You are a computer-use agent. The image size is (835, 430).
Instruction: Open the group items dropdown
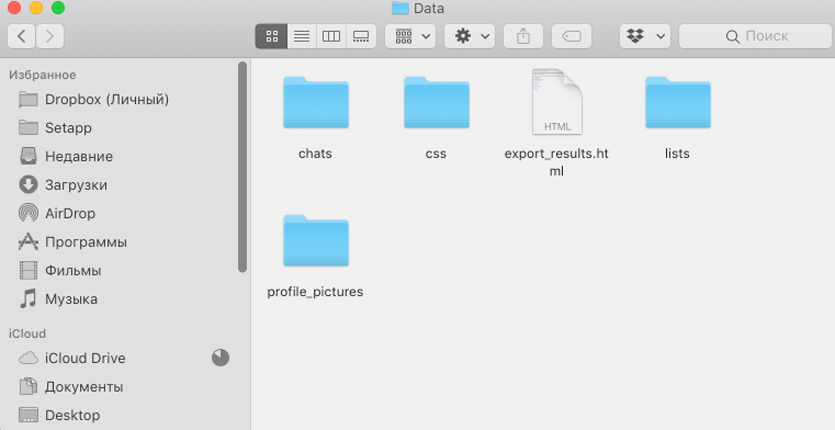[x=411, y=36]
